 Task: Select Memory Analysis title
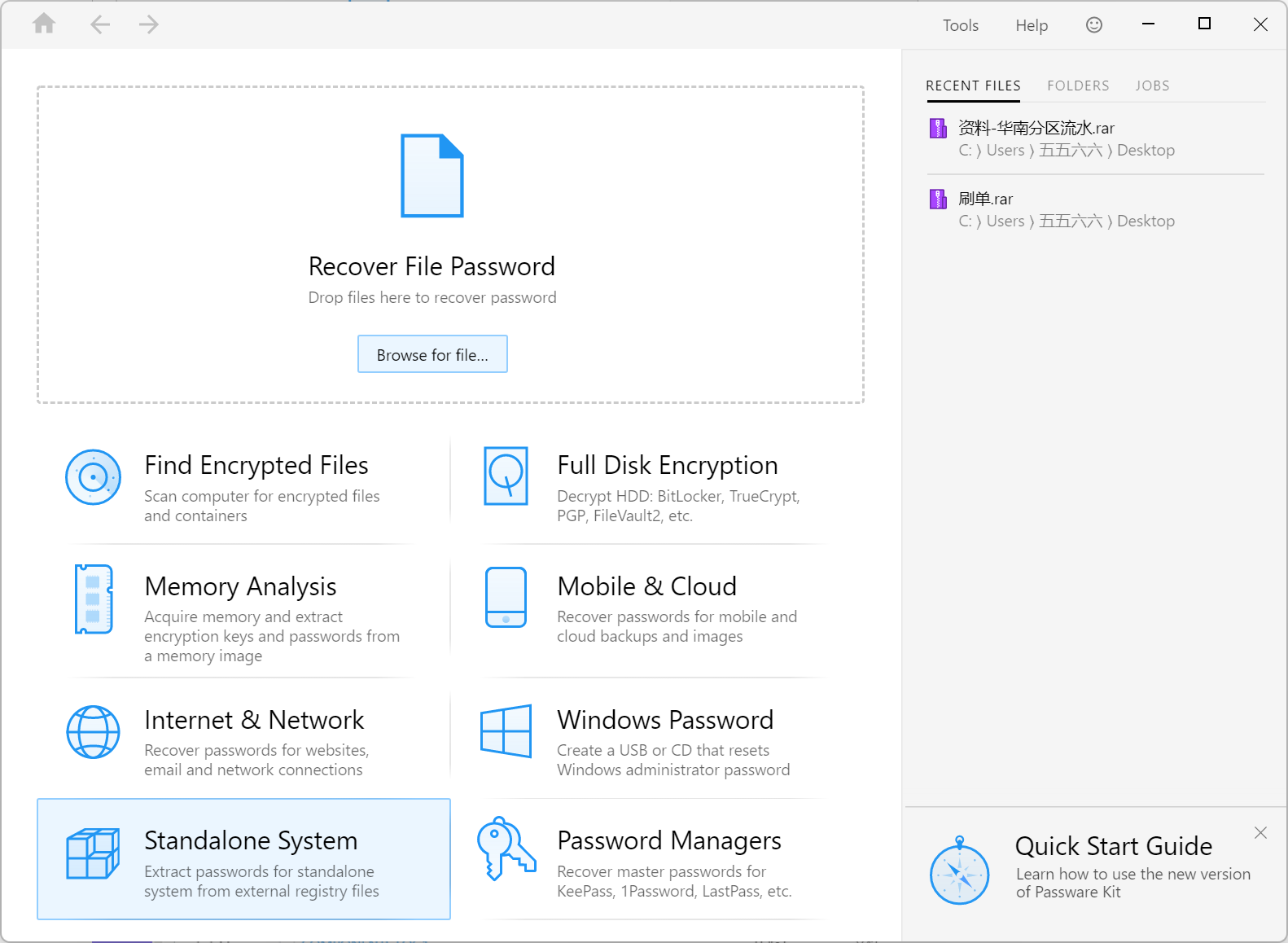[240, 586]
